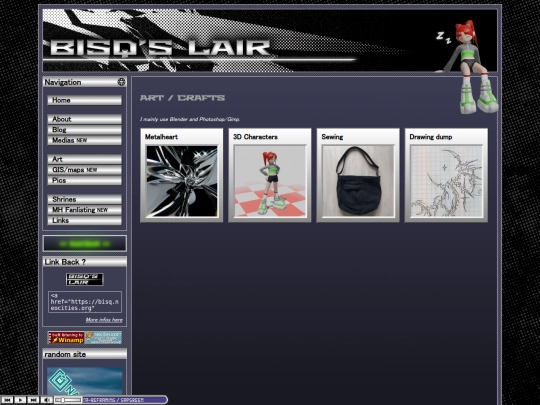Open the Pics page
The image size is (540, 405).
click(x=84, y=180)
